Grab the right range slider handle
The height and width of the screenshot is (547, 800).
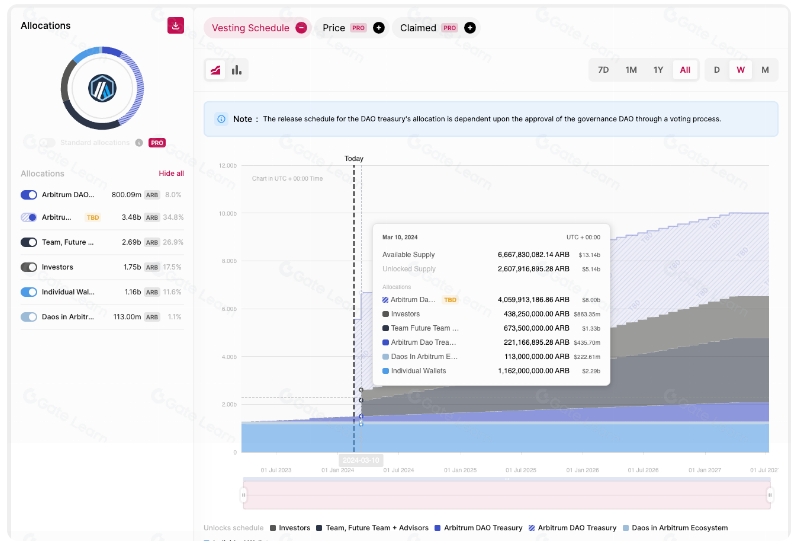coord(770,494)
